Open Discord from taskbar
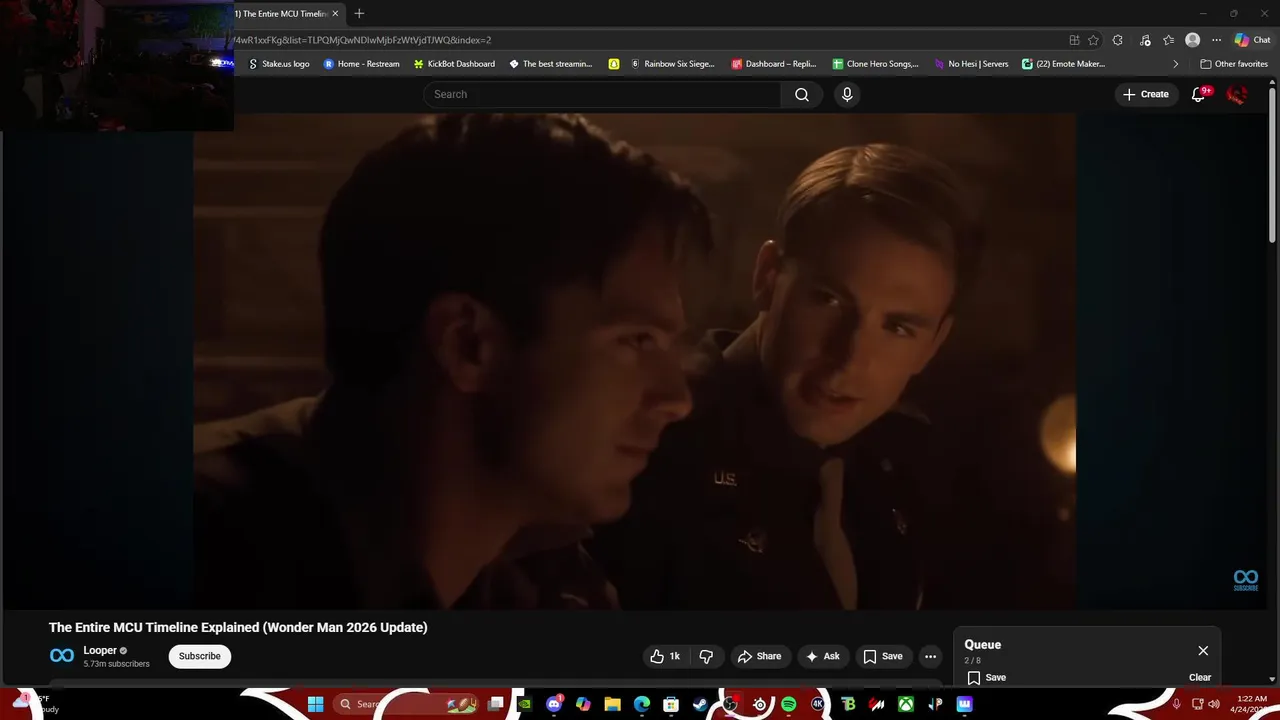 pos(554,704)
